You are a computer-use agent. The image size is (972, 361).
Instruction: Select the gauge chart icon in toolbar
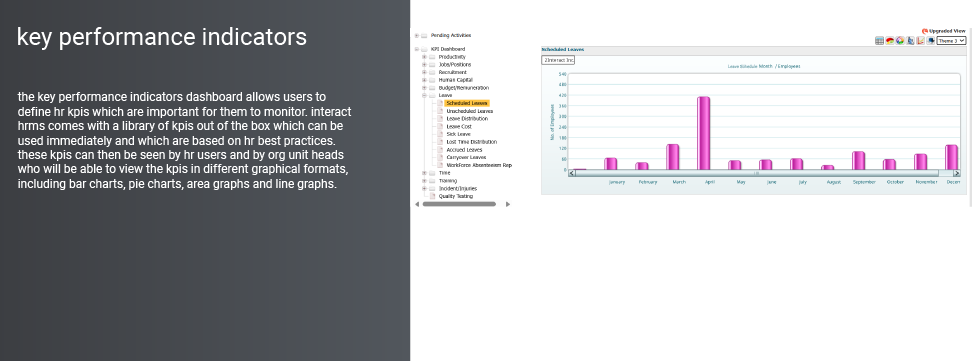890,40
